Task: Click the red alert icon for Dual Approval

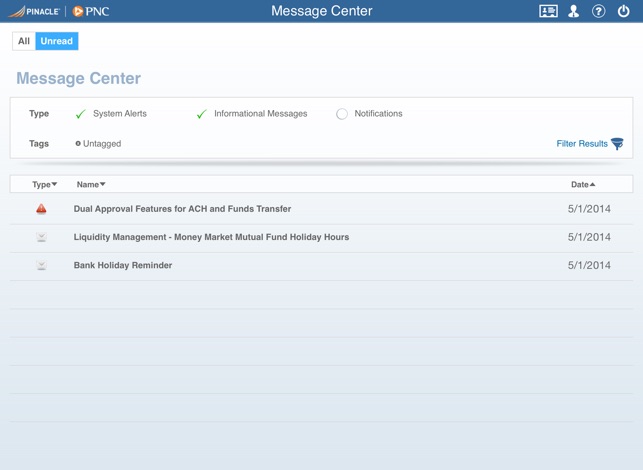Action: [x=41, y=209]
